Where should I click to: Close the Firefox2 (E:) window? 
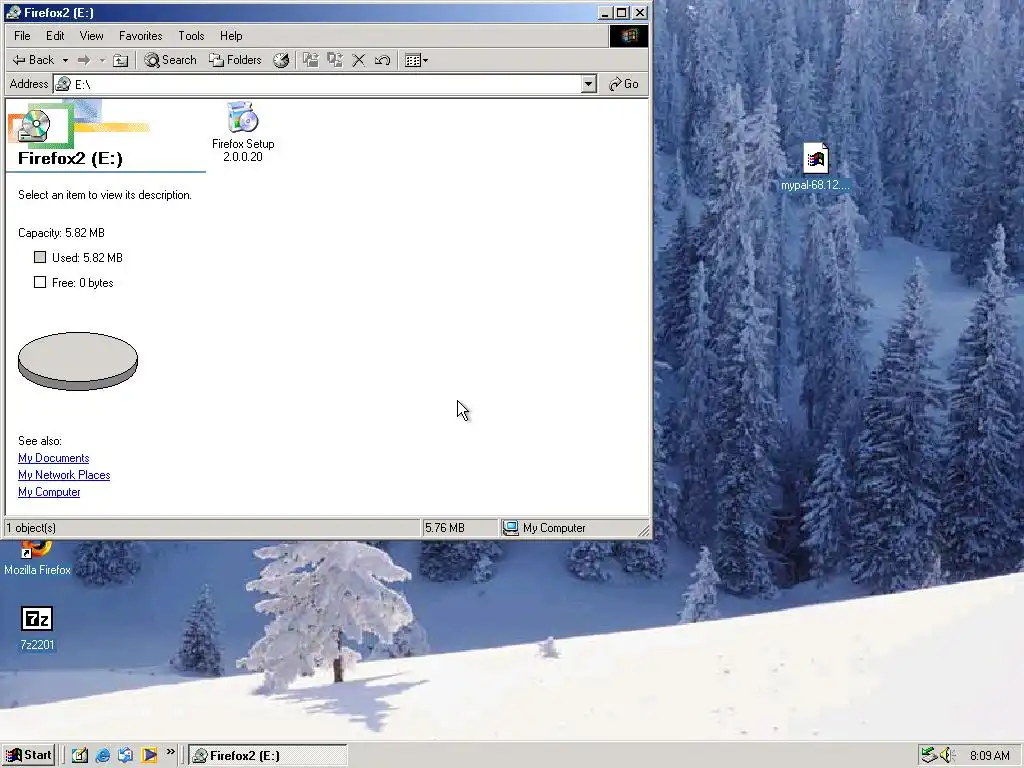[x=640, y=12]
